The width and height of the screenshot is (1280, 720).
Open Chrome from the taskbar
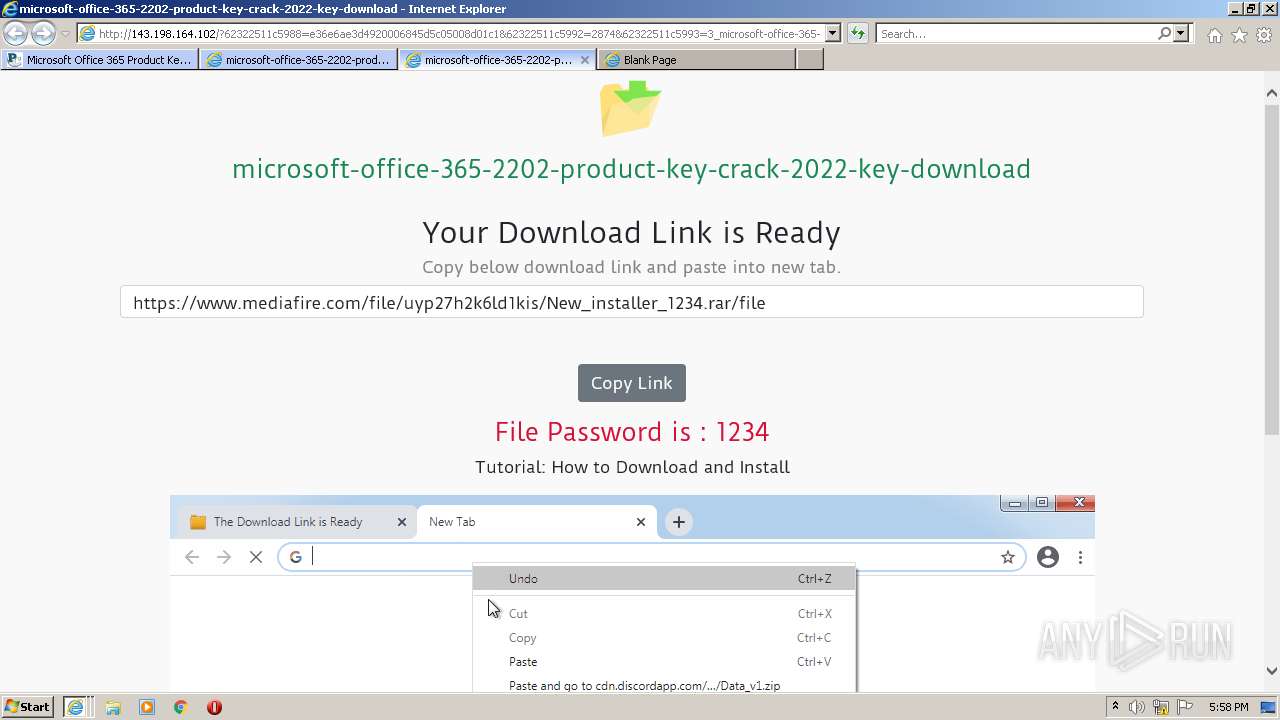point(181,707)
